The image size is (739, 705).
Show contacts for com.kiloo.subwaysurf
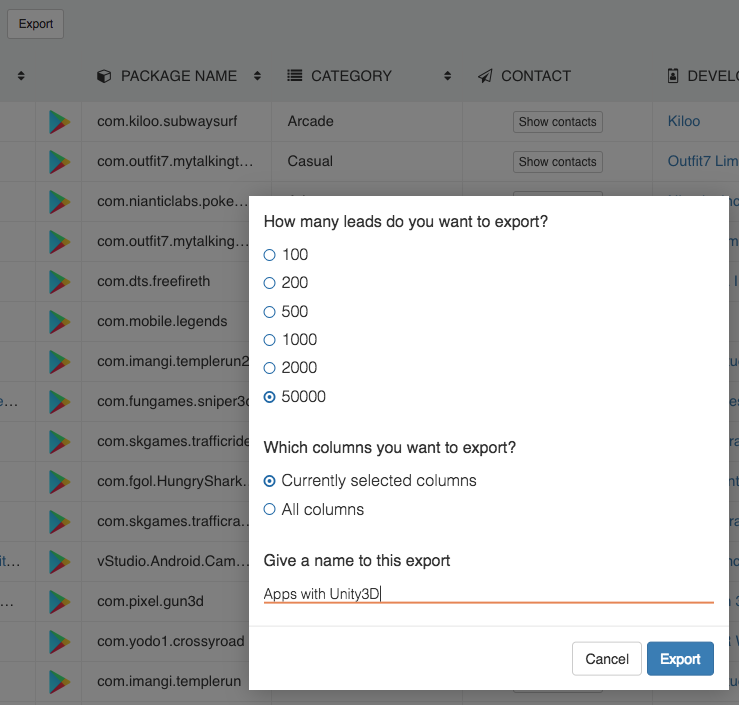point(558,122)
